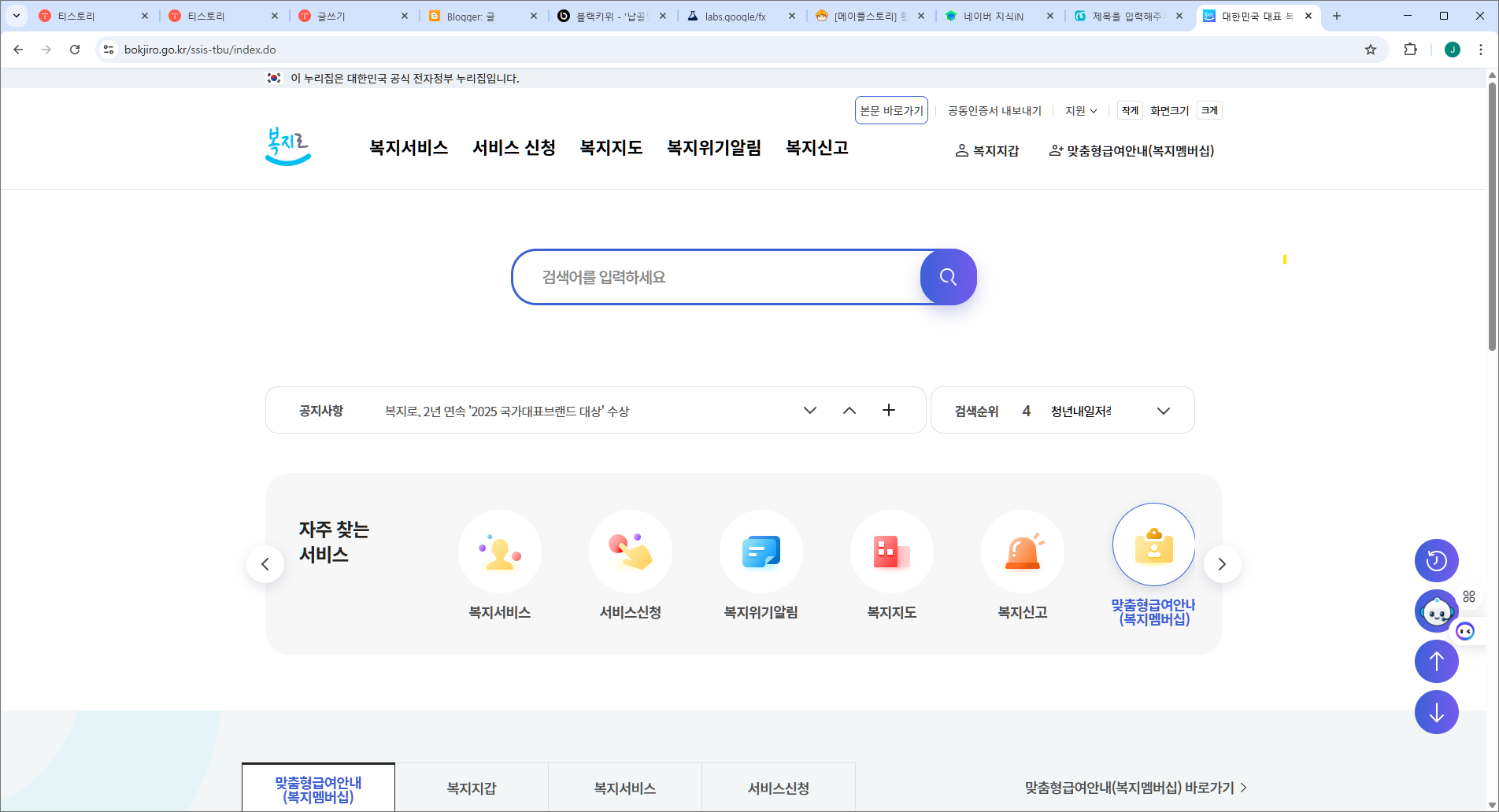Image resolution: width=1499 pixels, height=812 pixels.
Task: Open 복지위기알림 via its chat bubble icon
Action: [x=761, y=552]
